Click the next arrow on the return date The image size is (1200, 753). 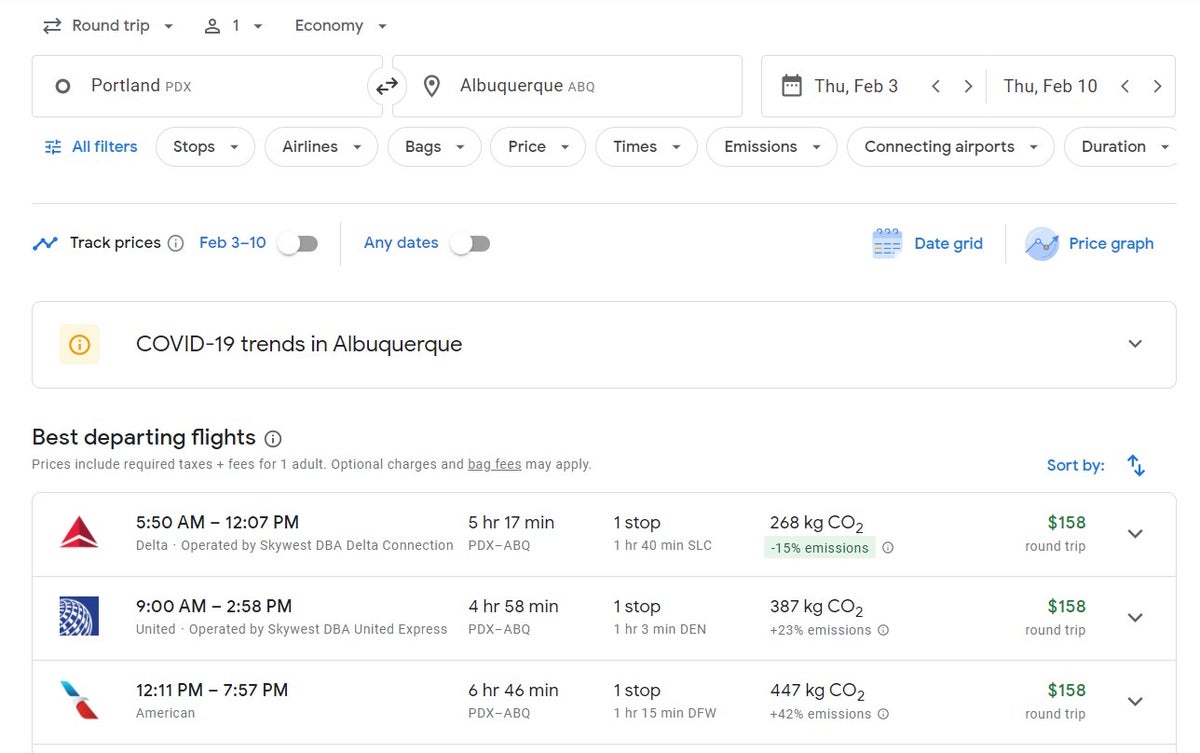[1157, 86]
